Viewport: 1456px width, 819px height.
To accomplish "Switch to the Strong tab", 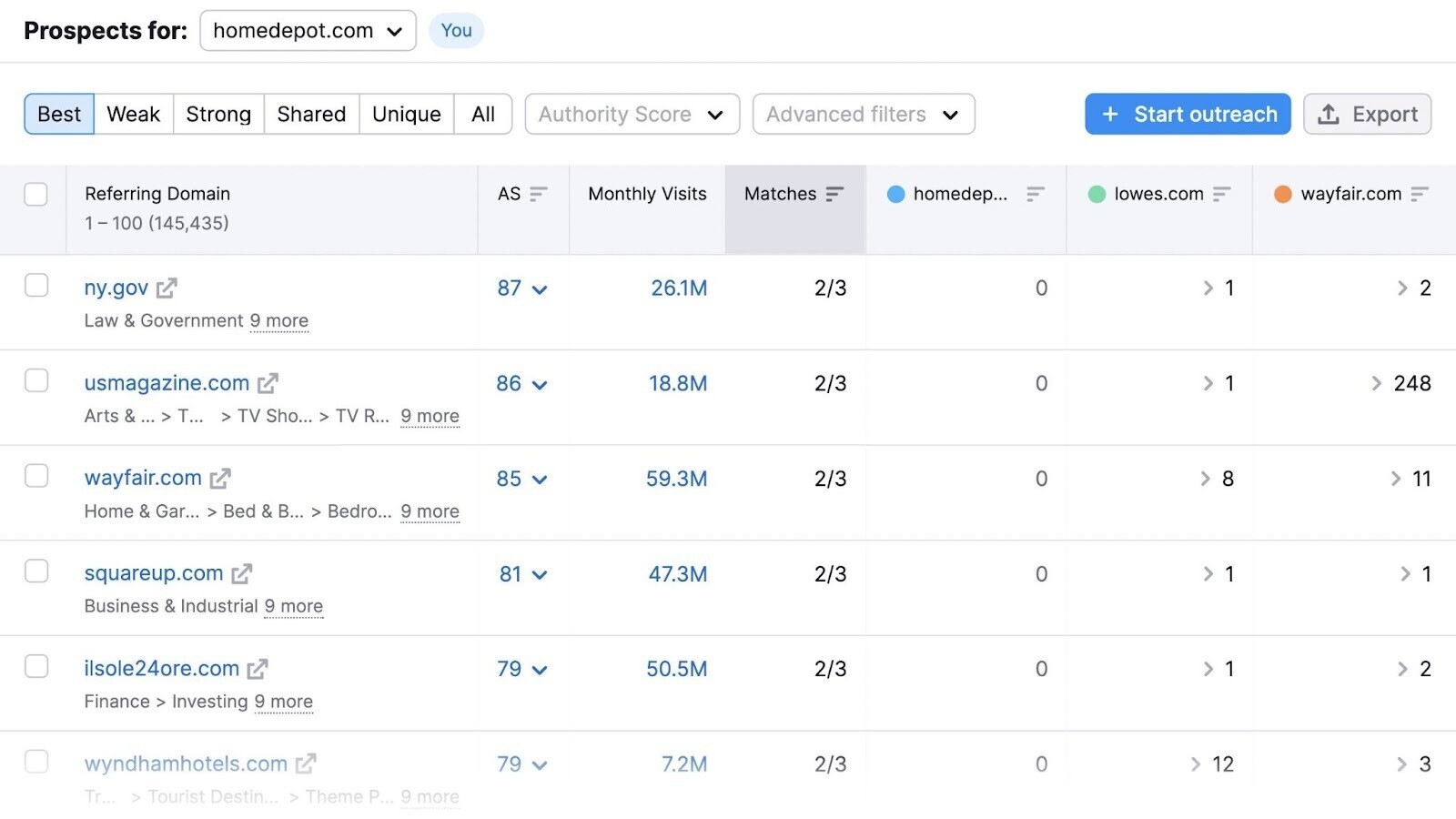I will point(218,115).
